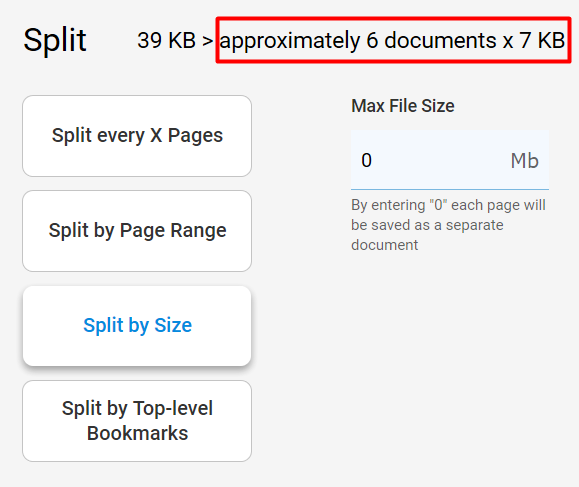The image size is (579, 487).
Task: Focus the Max File Size input field
Action: [450, 160]
